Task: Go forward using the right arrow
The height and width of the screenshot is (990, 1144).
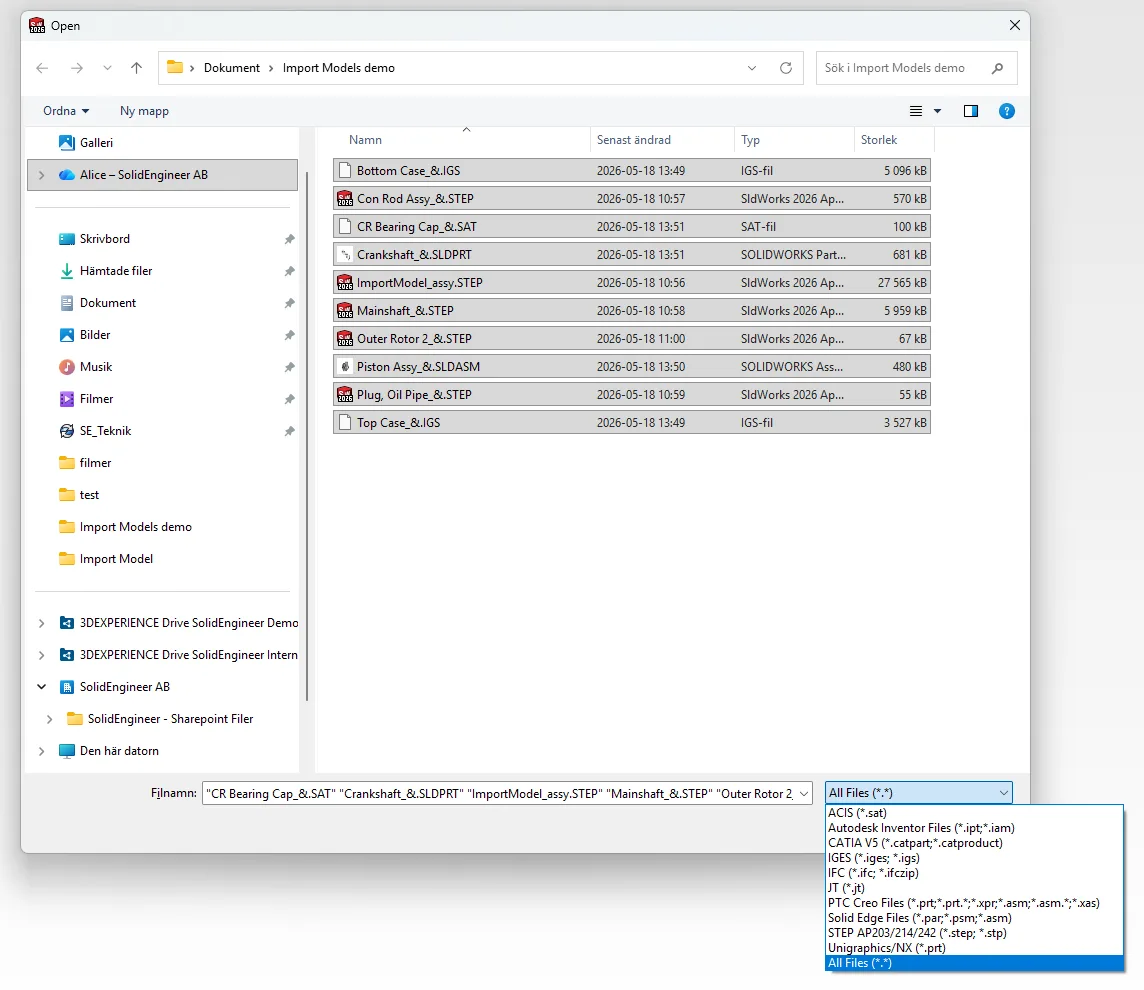Action: coord(77,68)
